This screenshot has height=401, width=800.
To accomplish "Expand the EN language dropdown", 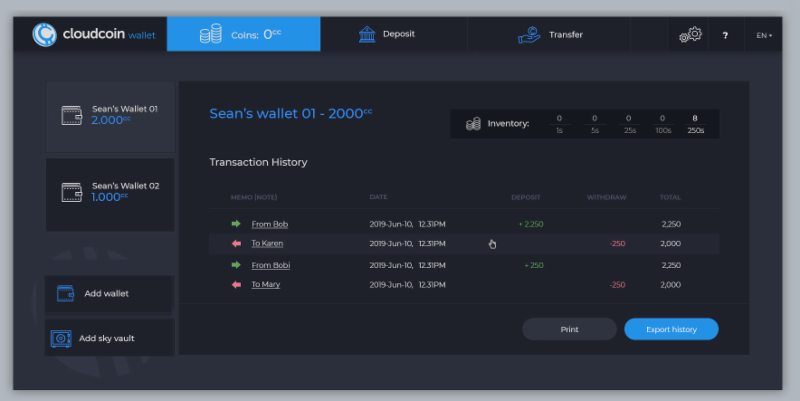I will (x=764, y=35).
